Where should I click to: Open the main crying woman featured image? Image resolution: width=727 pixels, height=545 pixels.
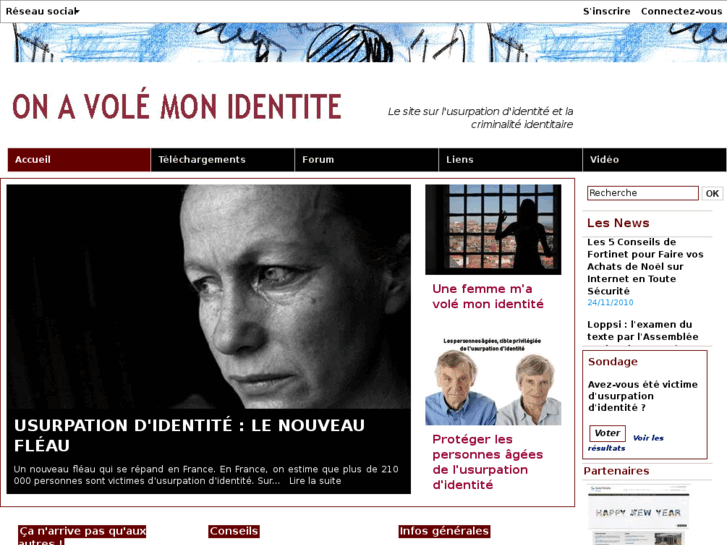point(209,296)
